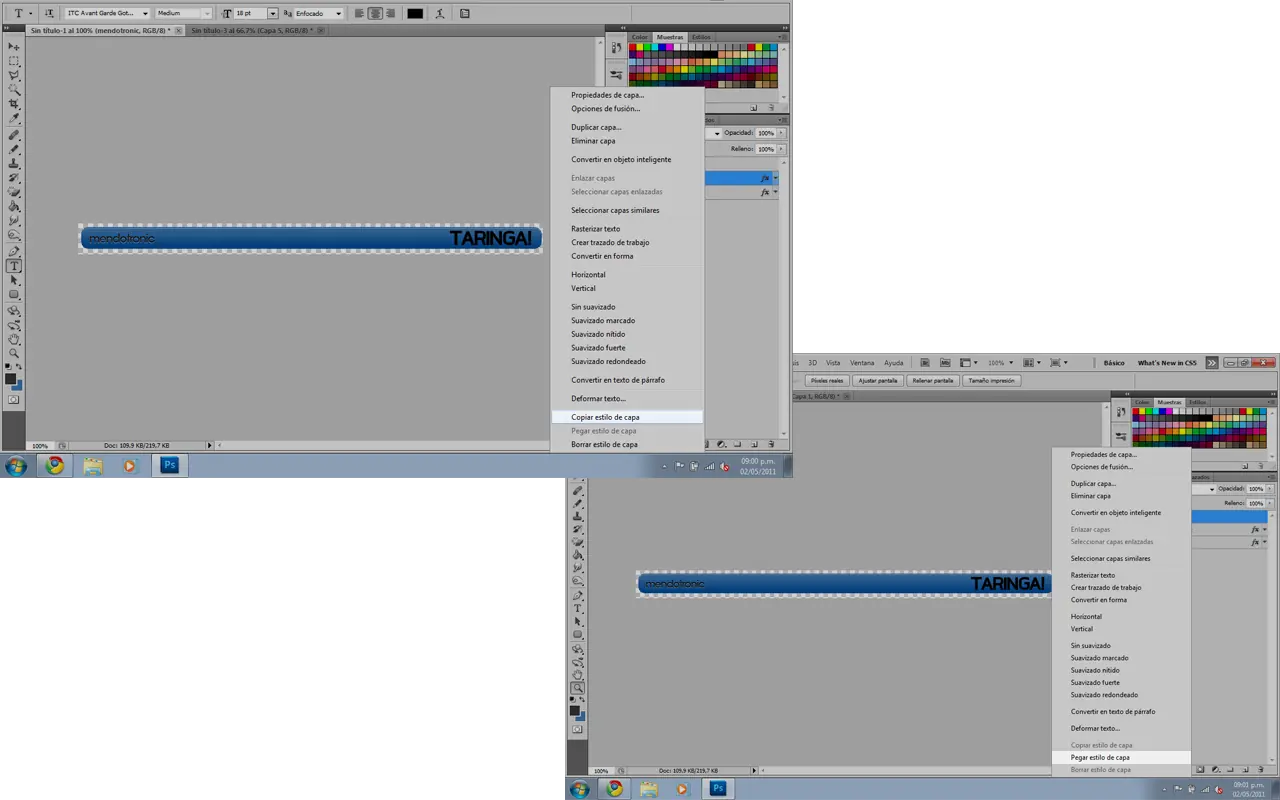This screenshot has width=1280, height=800.
Task: Open the ITC Avant Garde font family dropdown
Action: 145,14
